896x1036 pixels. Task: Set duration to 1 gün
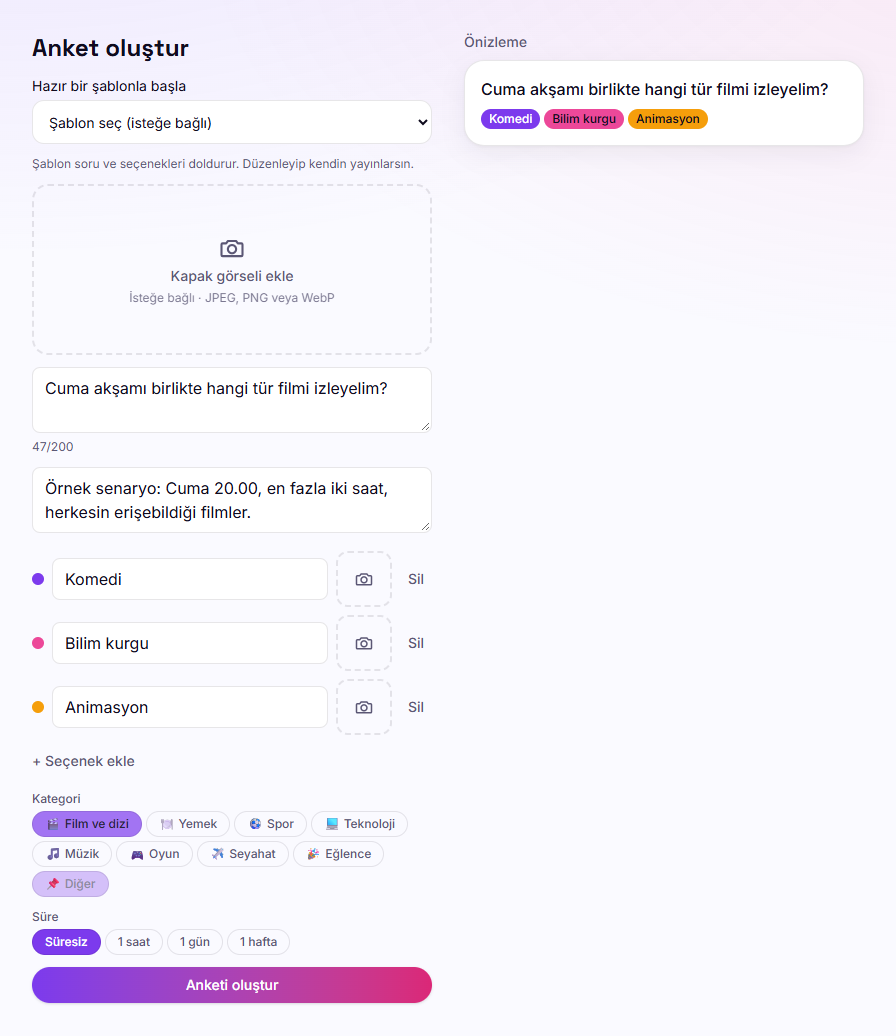(195, 942)
